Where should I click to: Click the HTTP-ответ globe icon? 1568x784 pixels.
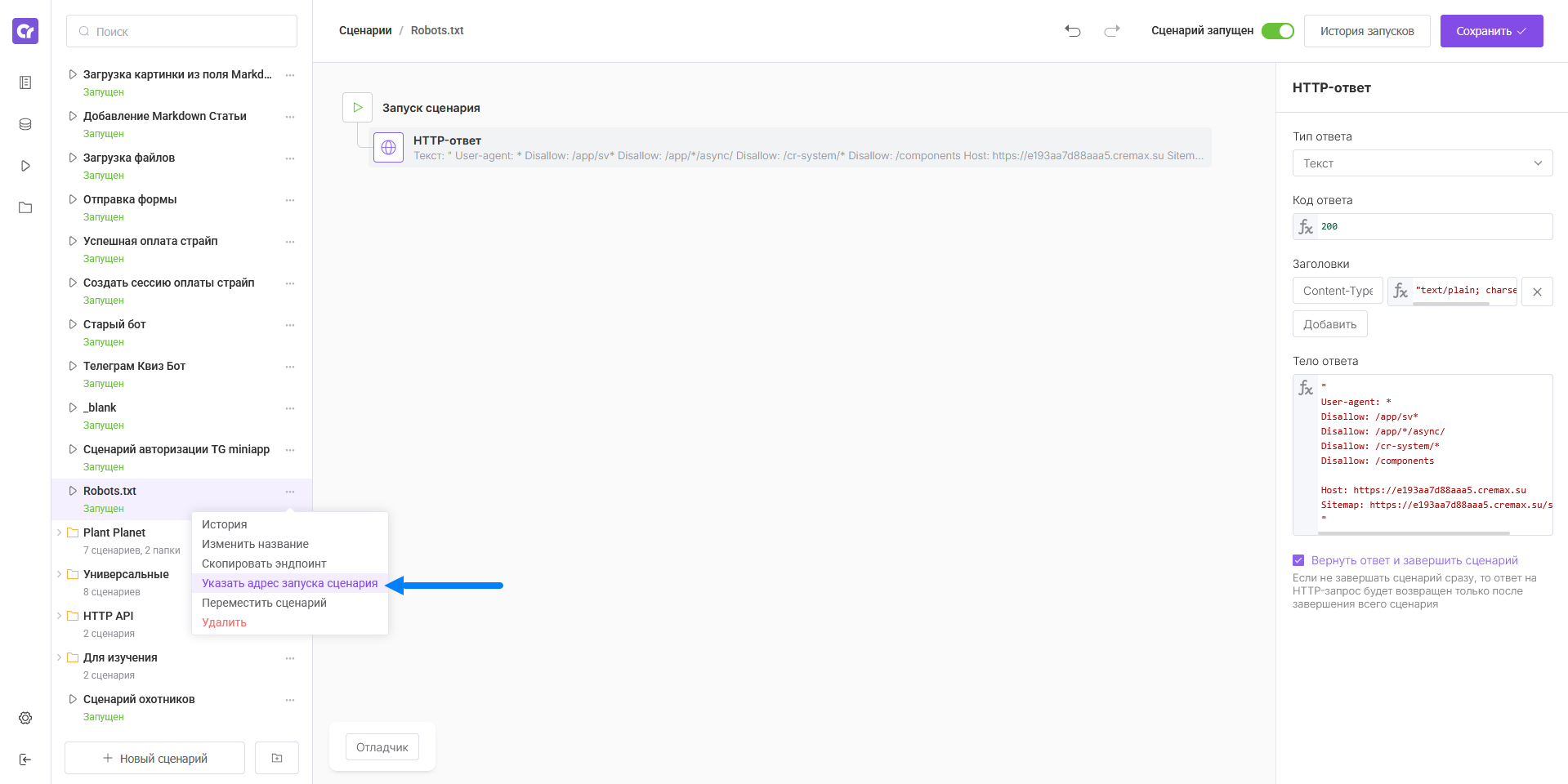tap(389, 148)
